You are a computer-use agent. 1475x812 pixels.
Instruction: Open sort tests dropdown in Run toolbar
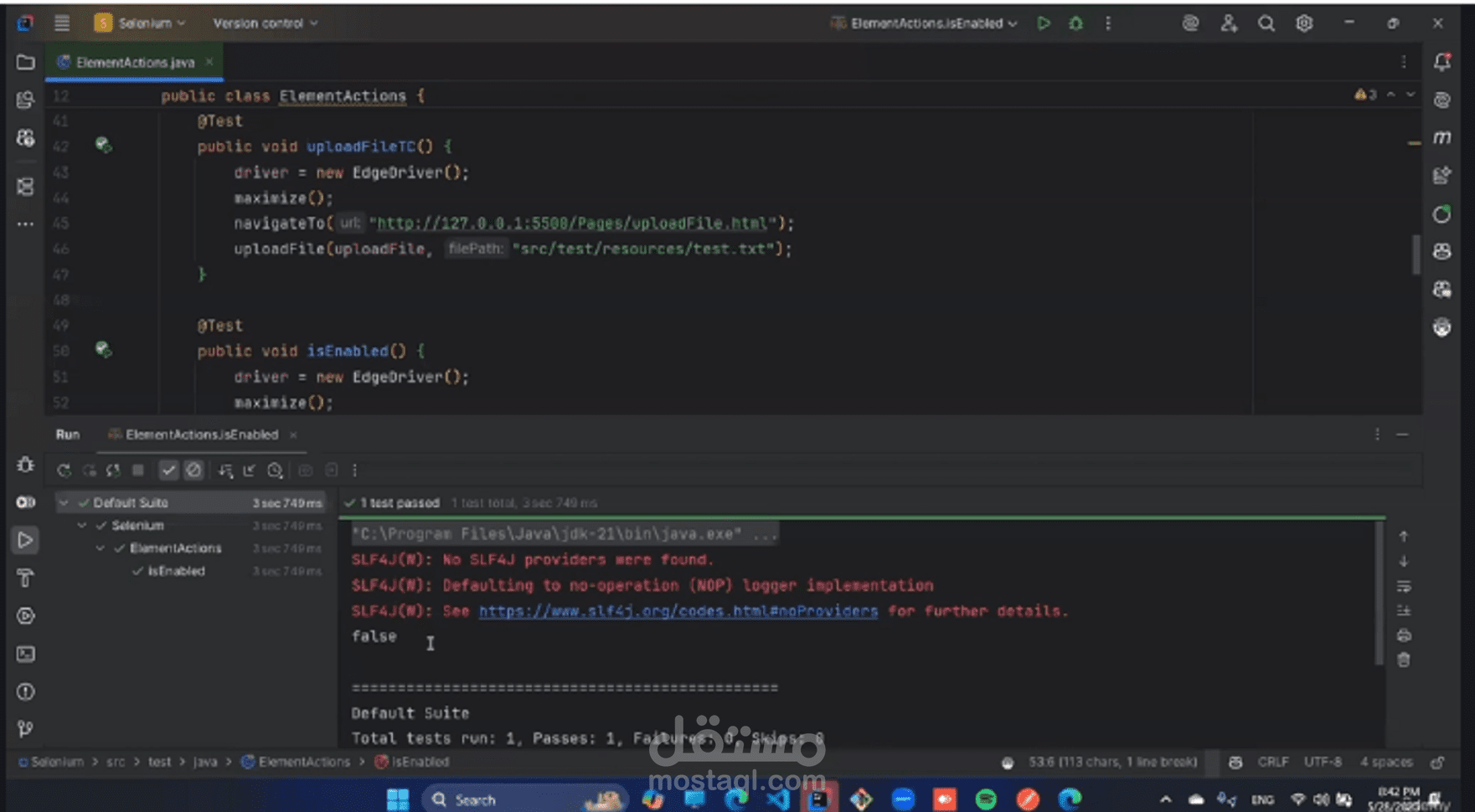[224, 470]
